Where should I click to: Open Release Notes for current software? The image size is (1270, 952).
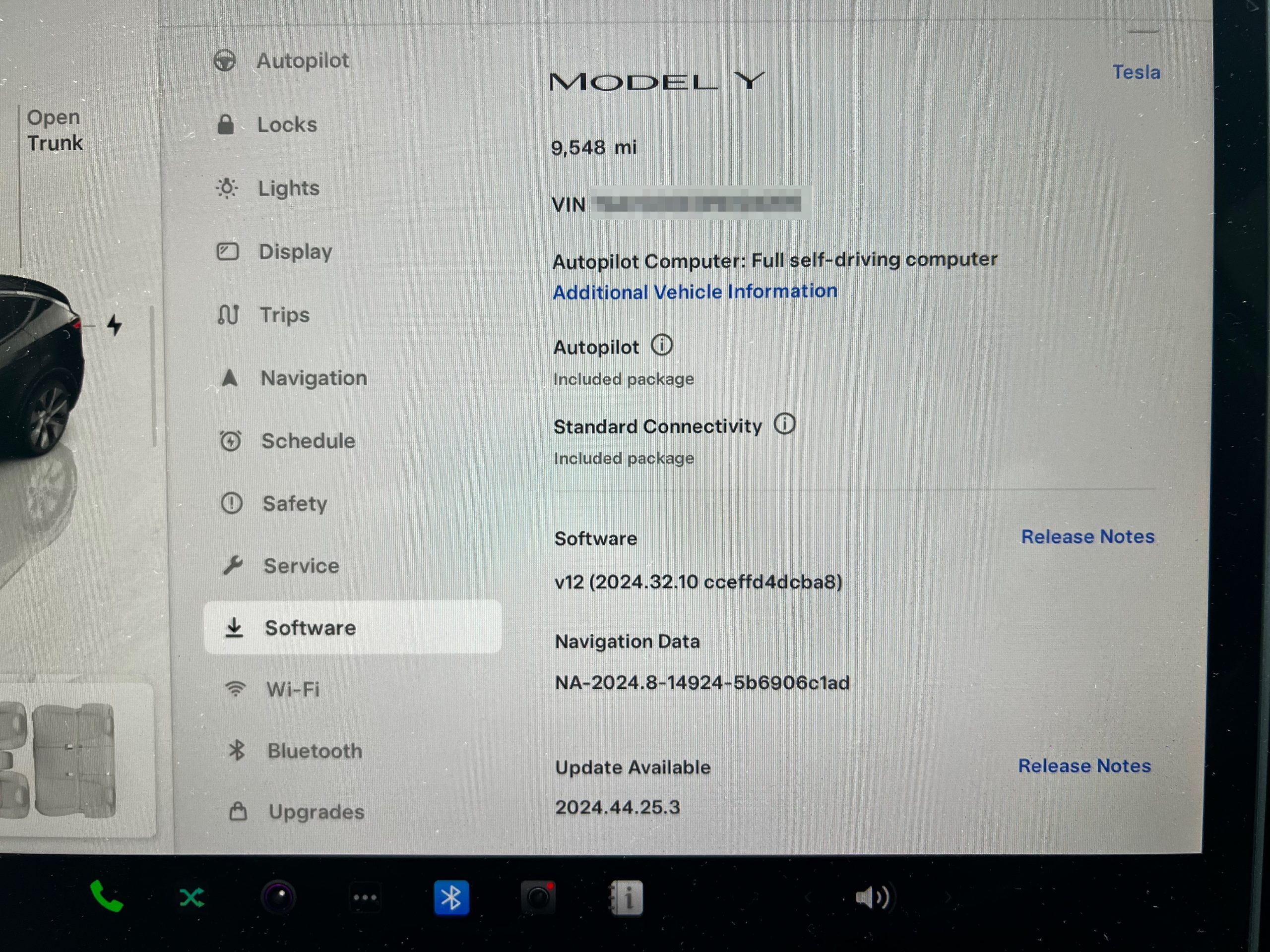pyautogui.click(x=1087, y=536)
